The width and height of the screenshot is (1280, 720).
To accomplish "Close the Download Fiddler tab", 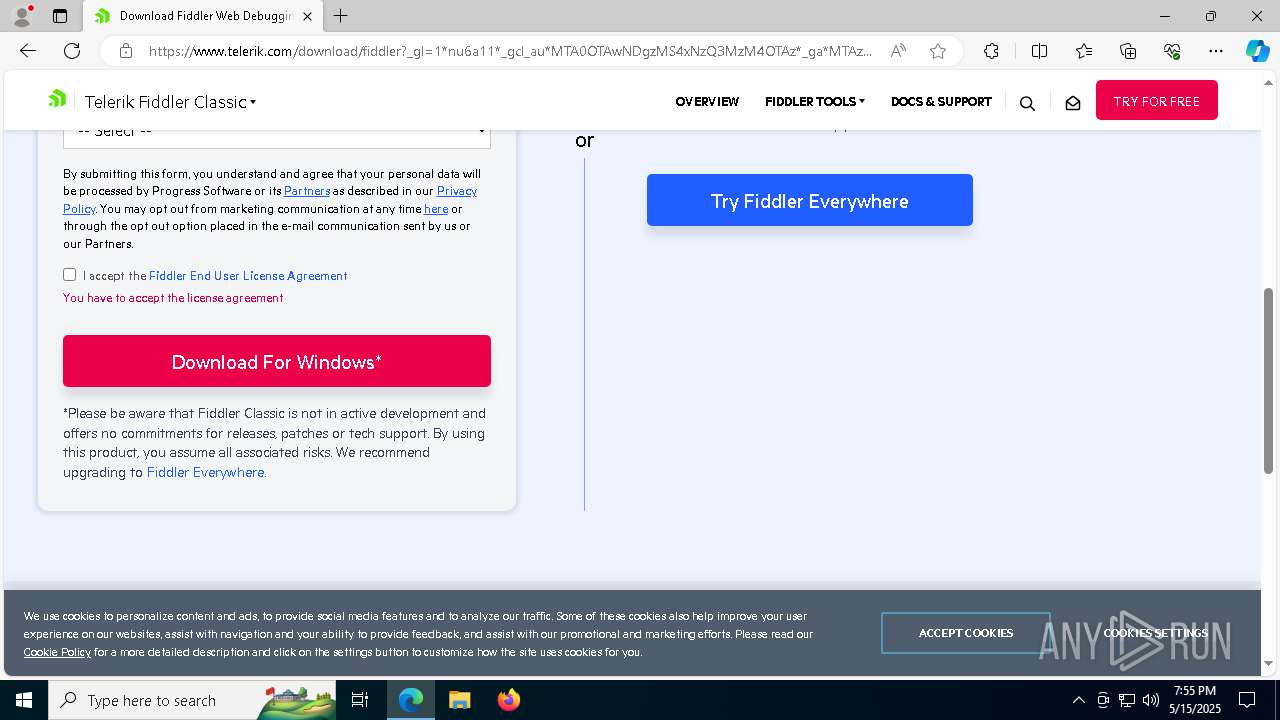I will tap(308, 16).
